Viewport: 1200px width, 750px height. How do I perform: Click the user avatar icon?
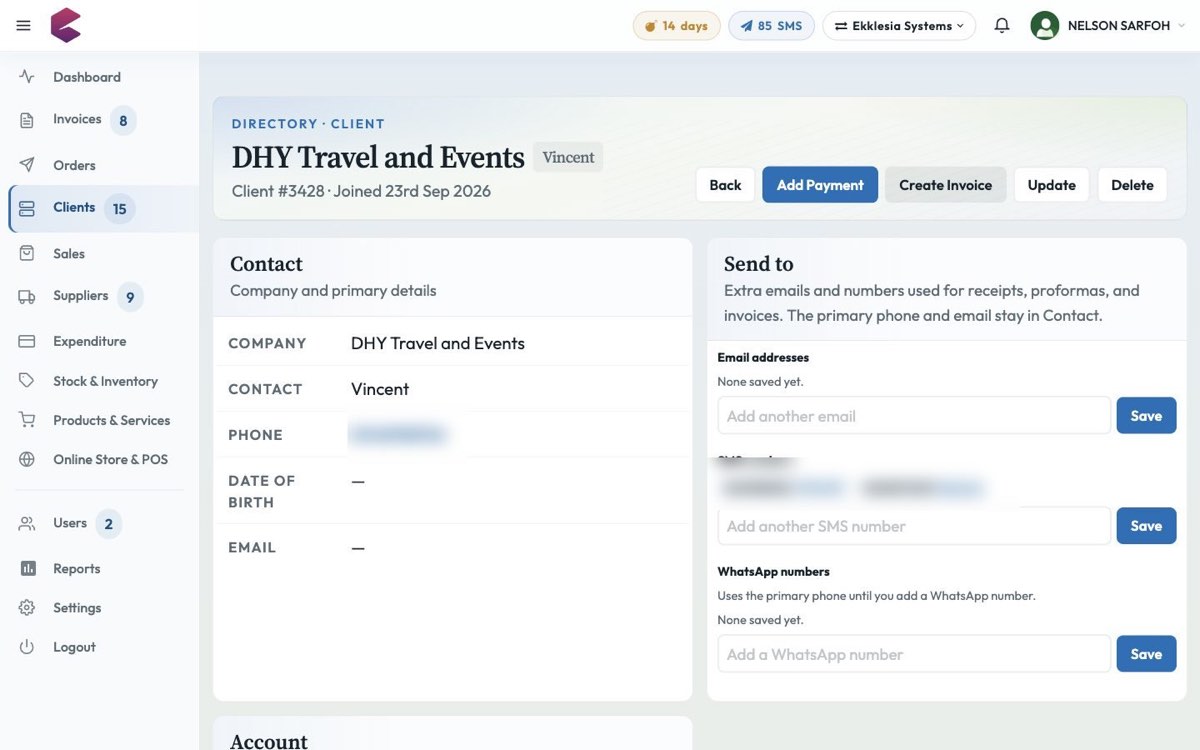pos(1045,26)
